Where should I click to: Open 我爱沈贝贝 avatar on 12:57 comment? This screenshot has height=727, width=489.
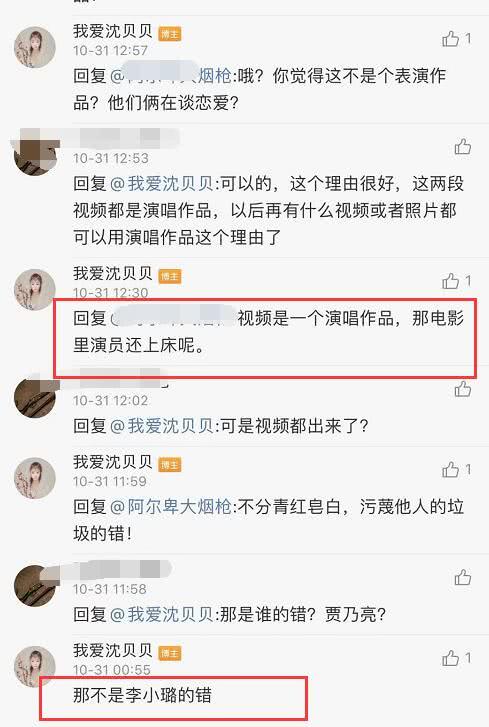[x=35, y=47]
